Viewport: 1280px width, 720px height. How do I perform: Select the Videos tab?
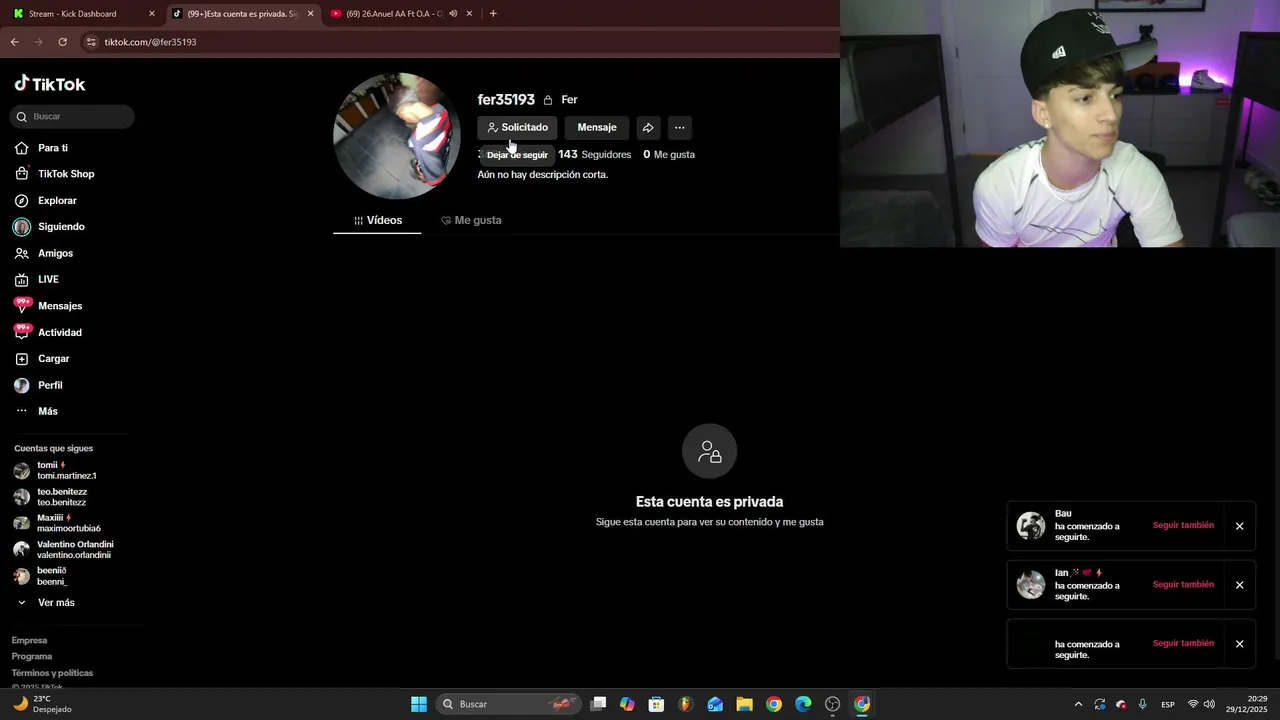377,221
